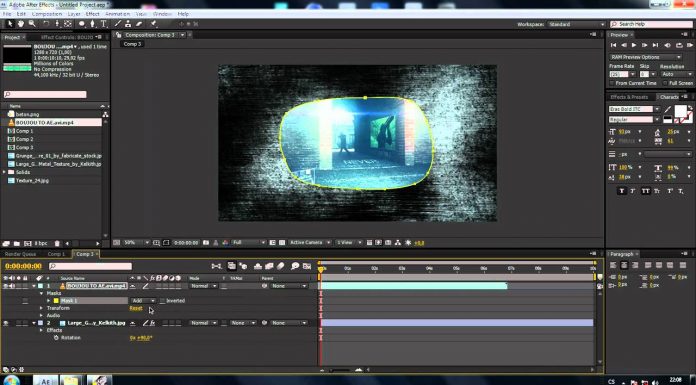Select the Pan Behind tool
This screenshot has height=385, width=696.
coord(67,24)
